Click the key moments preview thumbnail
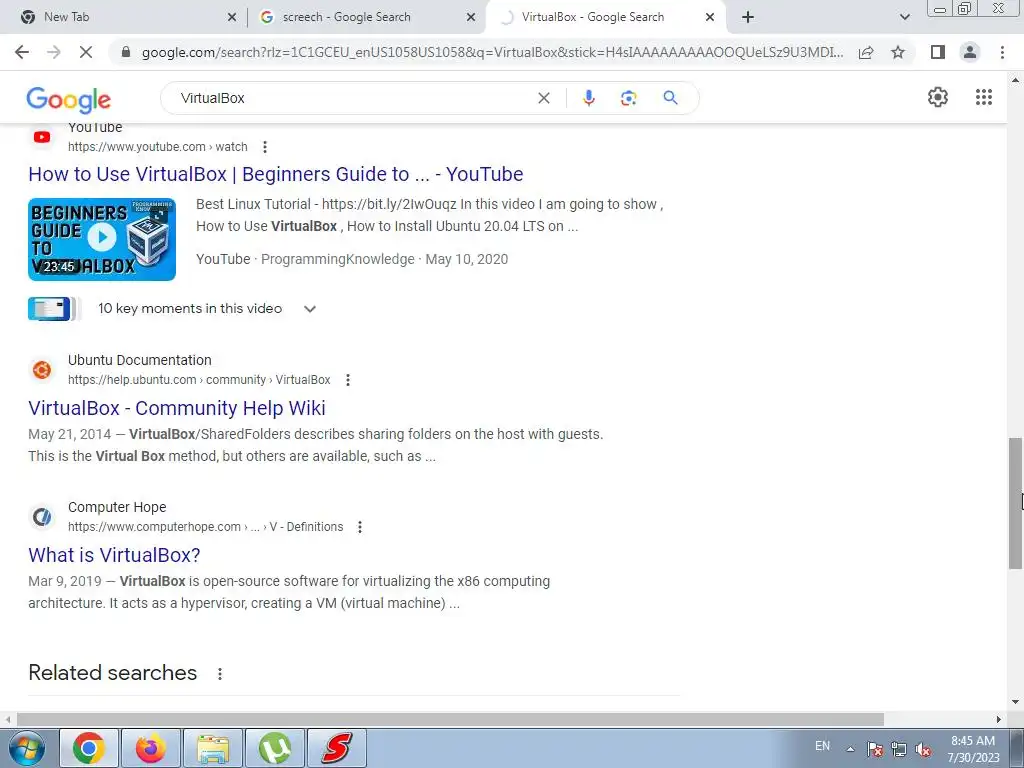Viewport: 1024px width, 768px height. tap(54, 309)
